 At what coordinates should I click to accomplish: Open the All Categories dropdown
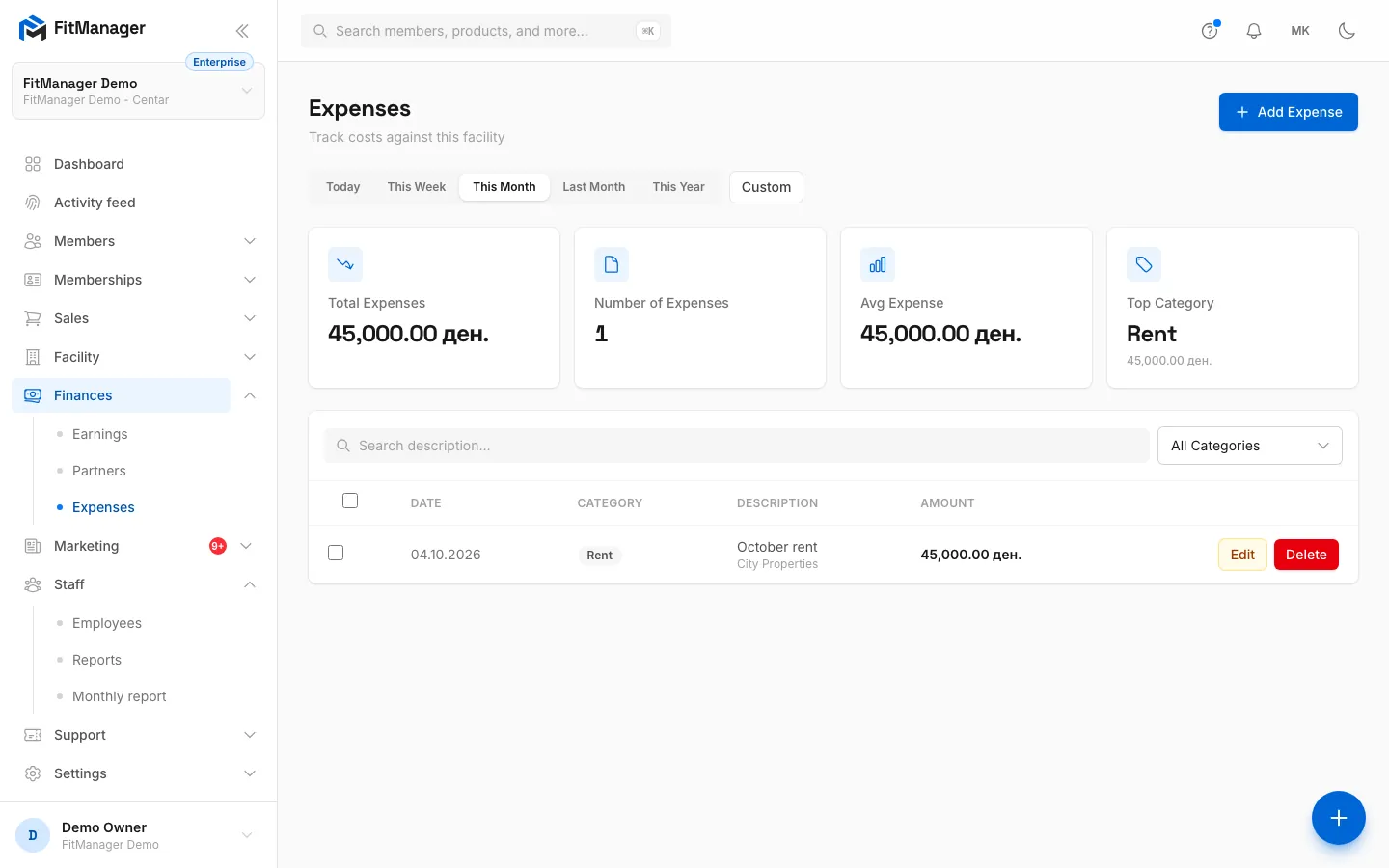1250,446
